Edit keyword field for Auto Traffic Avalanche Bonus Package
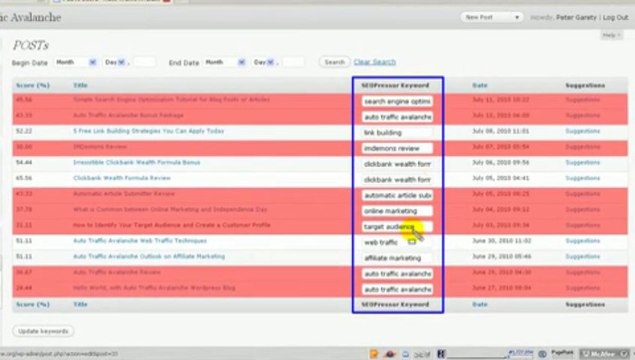Image resolution: width=635 pixels, height=360 pixels. tap(397, 117)
